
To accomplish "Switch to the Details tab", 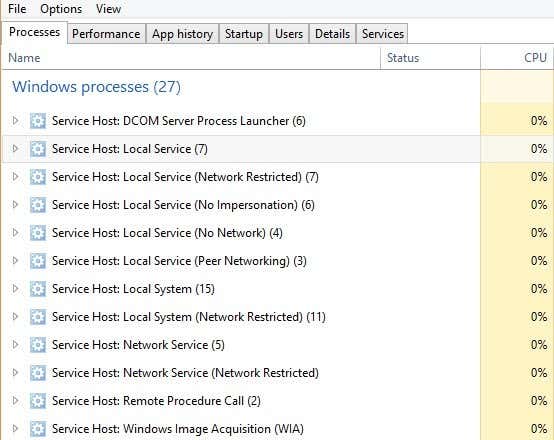I will (x=332, y=34).
